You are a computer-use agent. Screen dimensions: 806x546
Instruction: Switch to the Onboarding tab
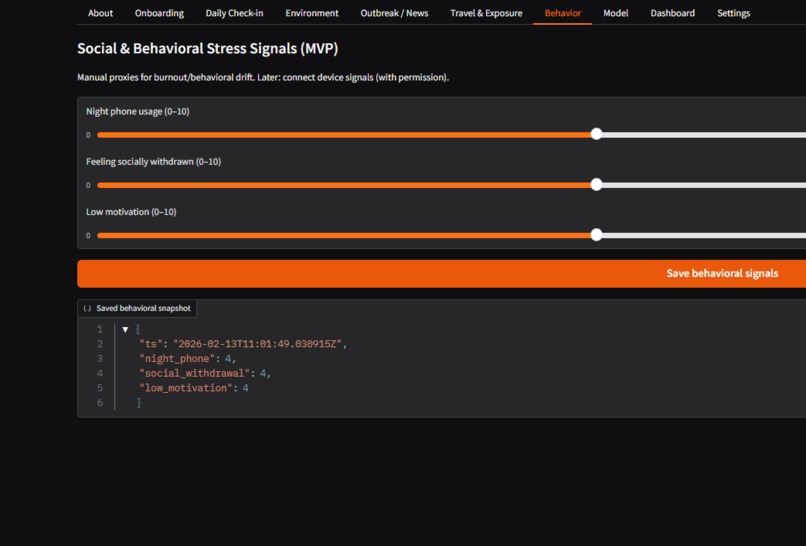pyautogui.click(x=159, y=13)
